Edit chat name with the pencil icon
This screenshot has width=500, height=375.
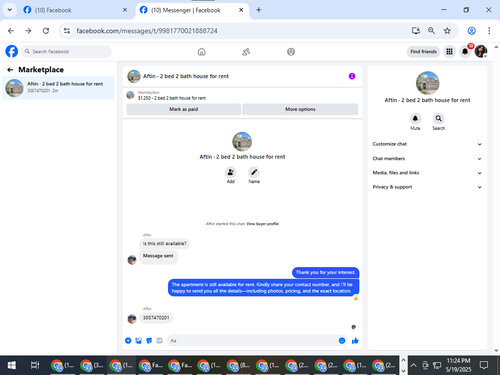(x=254, y=172)
